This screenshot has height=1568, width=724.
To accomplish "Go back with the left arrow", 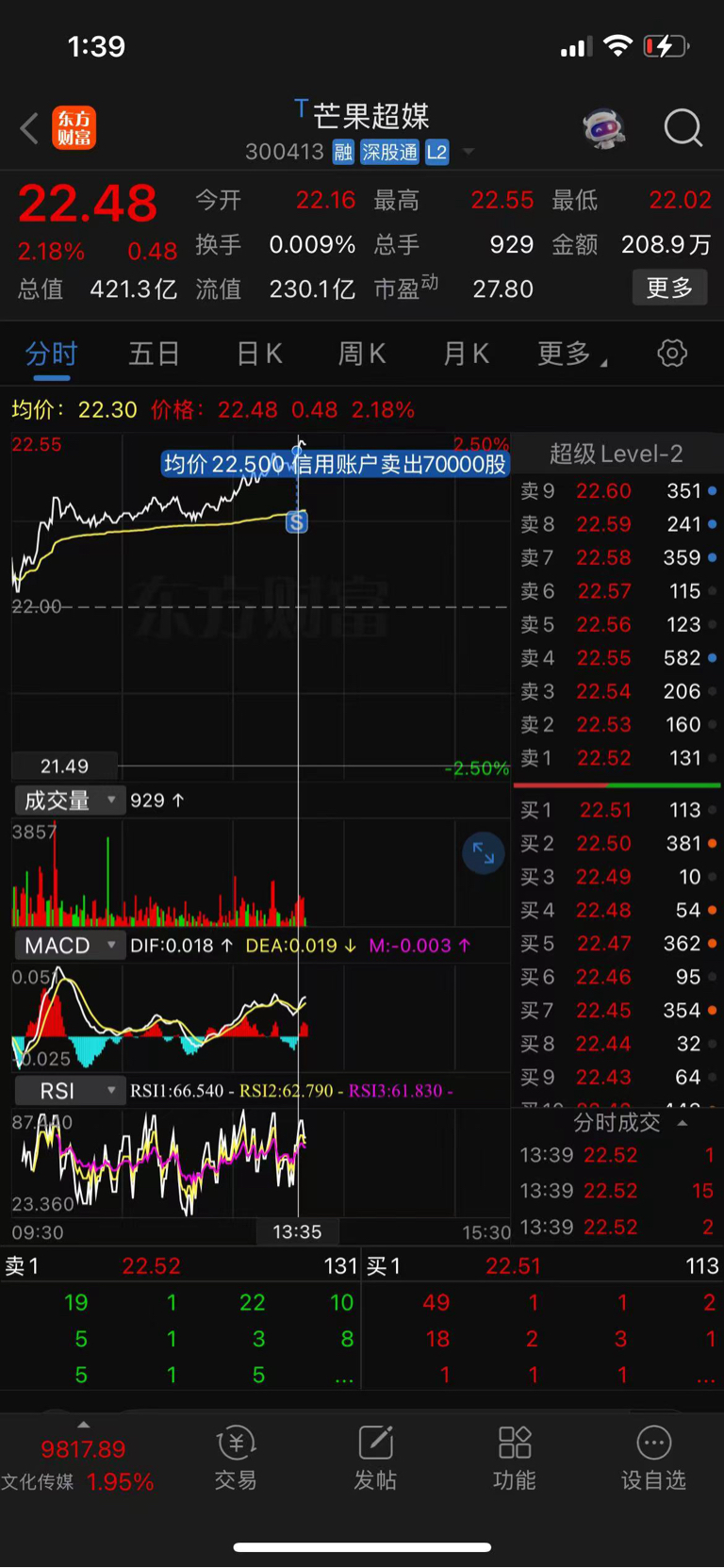I will [29, 128].
